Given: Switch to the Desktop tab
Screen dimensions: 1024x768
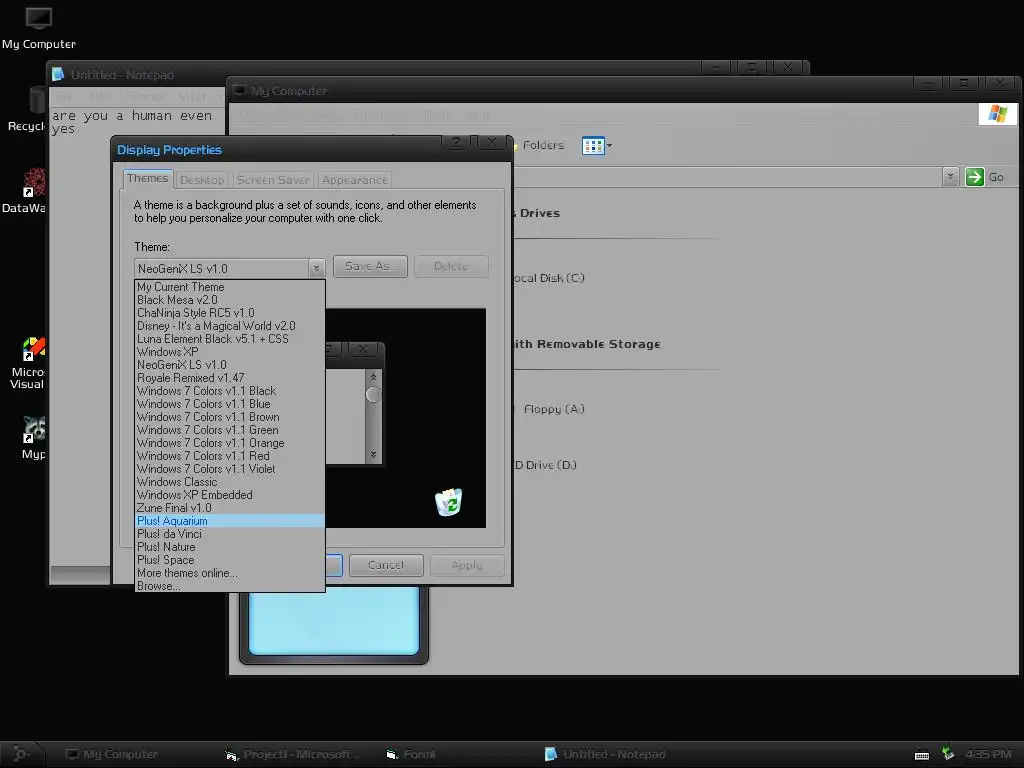Looking at the screenshot, I should tap(202, 180).
